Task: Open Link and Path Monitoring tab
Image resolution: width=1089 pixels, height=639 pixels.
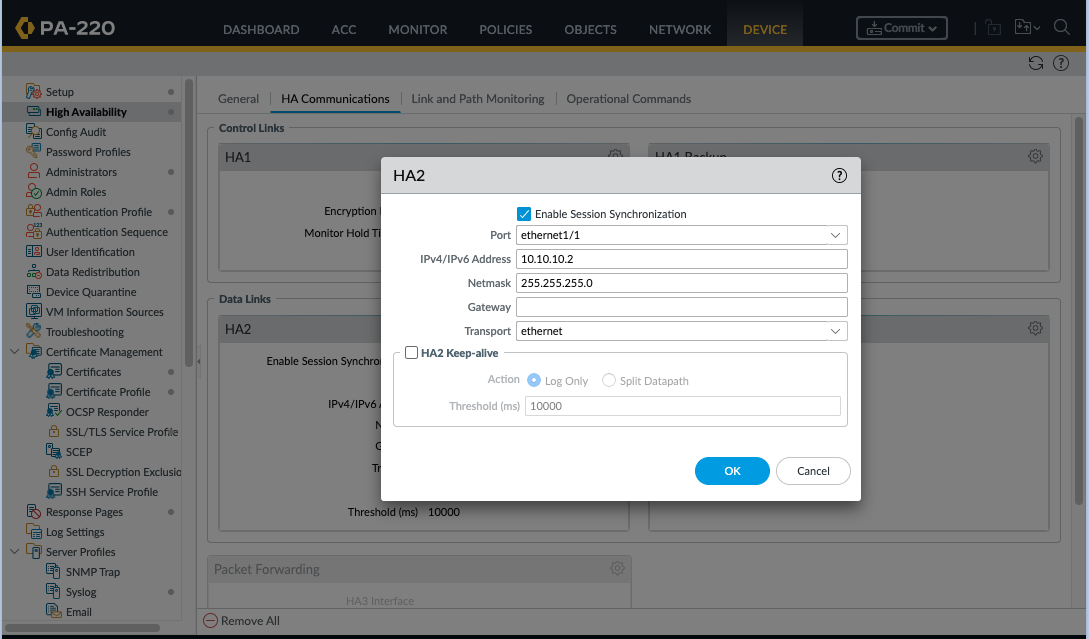Action: point(478,99)
